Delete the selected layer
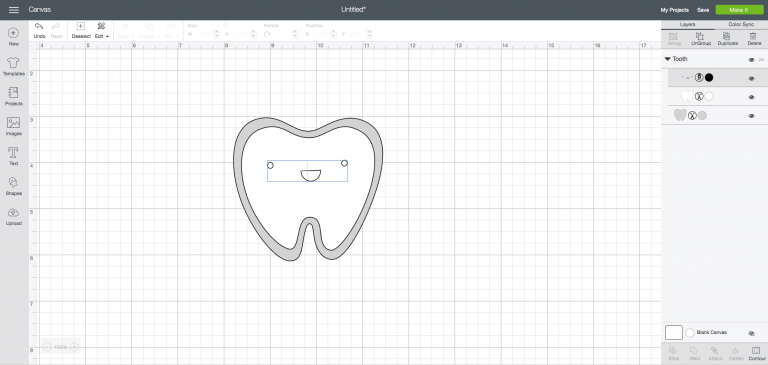 tap(754, 39)
